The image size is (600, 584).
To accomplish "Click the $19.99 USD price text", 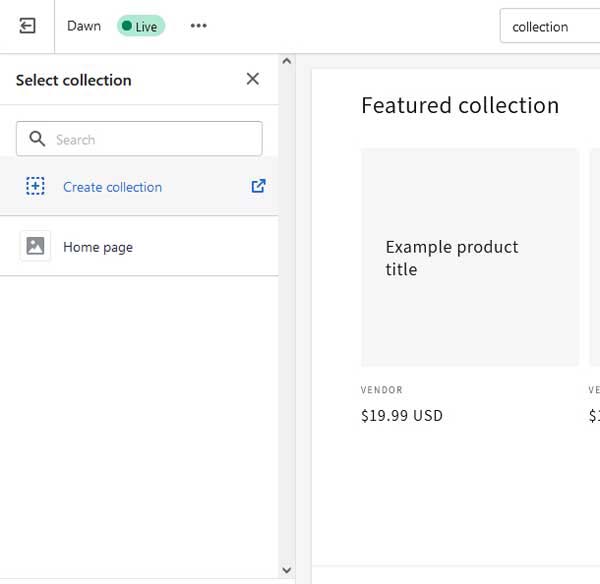I will coord(402,416).
